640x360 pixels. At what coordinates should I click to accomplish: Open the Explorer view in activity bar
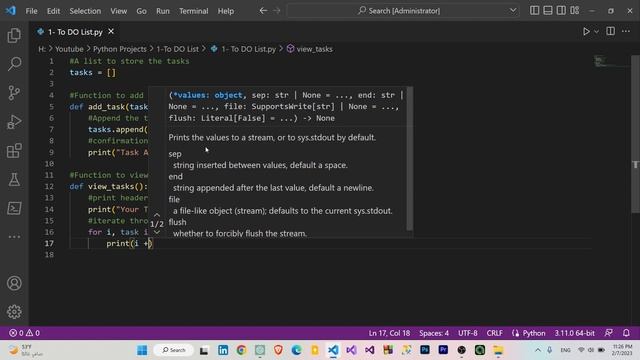click(x=14, y=36)
